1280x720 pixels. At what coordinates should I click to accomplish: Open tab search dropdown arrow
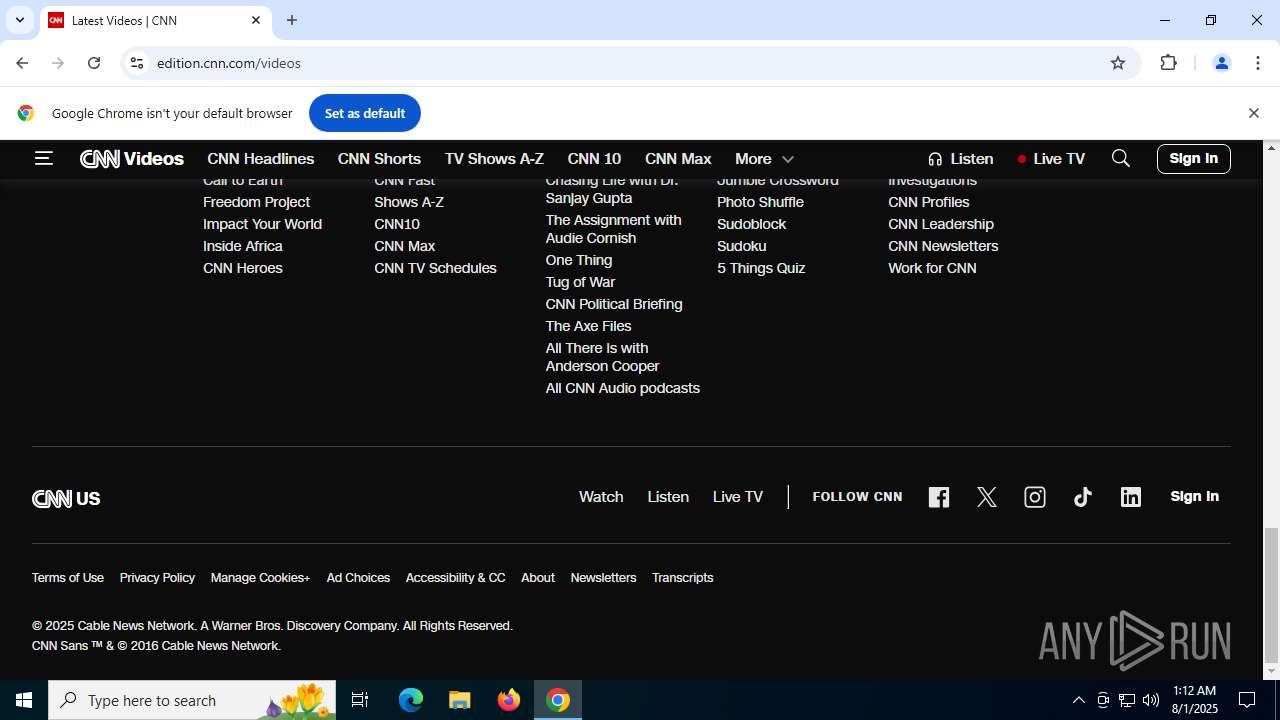(x=19, y=20)
